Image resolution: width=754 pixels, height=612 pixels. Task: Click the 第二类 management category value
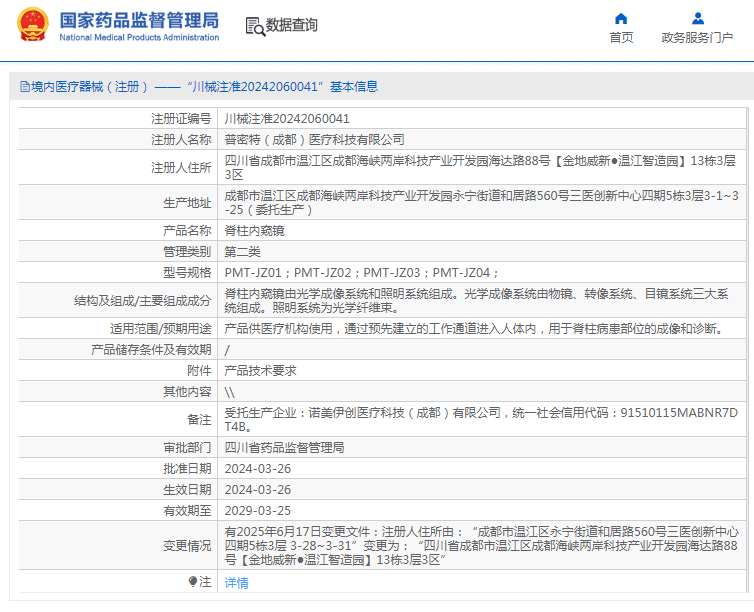click(x=242, y=251)
